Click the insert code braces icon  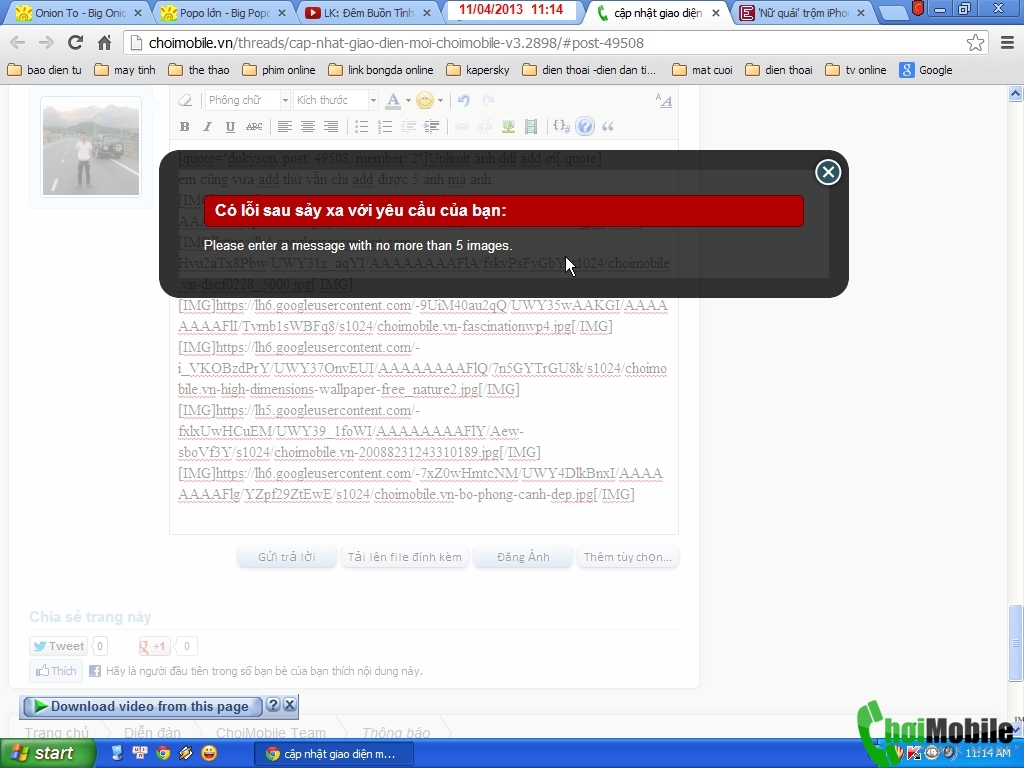click(x=562, y=127)
